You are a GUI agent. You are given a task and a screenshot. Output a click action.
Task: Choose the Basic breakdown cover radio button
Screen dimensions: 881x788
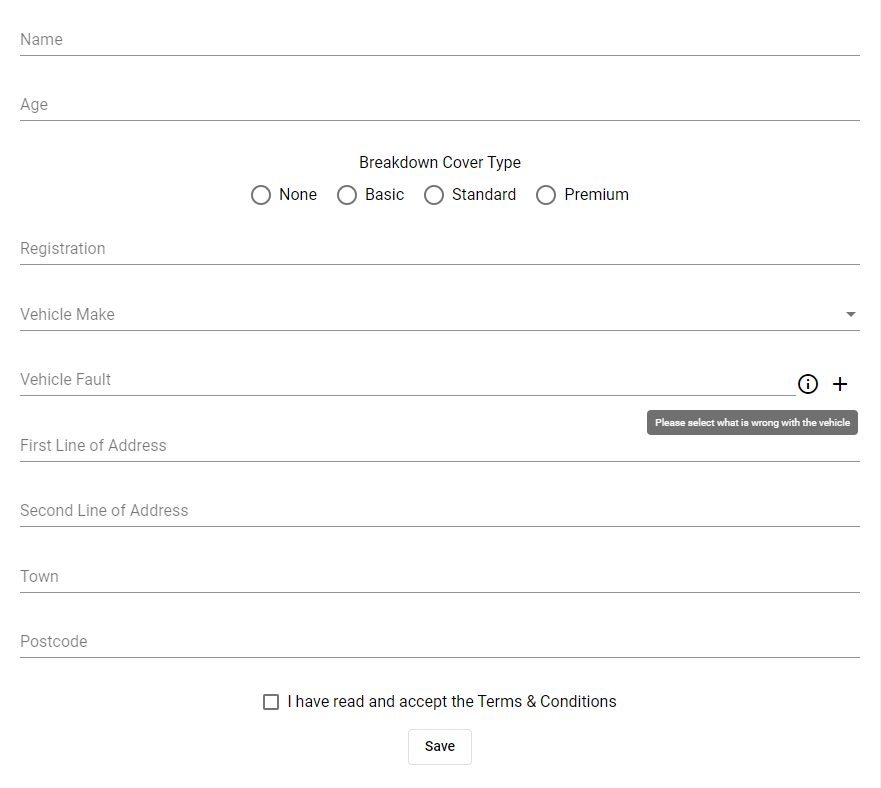pyautogui.click(x=347, y=195)
